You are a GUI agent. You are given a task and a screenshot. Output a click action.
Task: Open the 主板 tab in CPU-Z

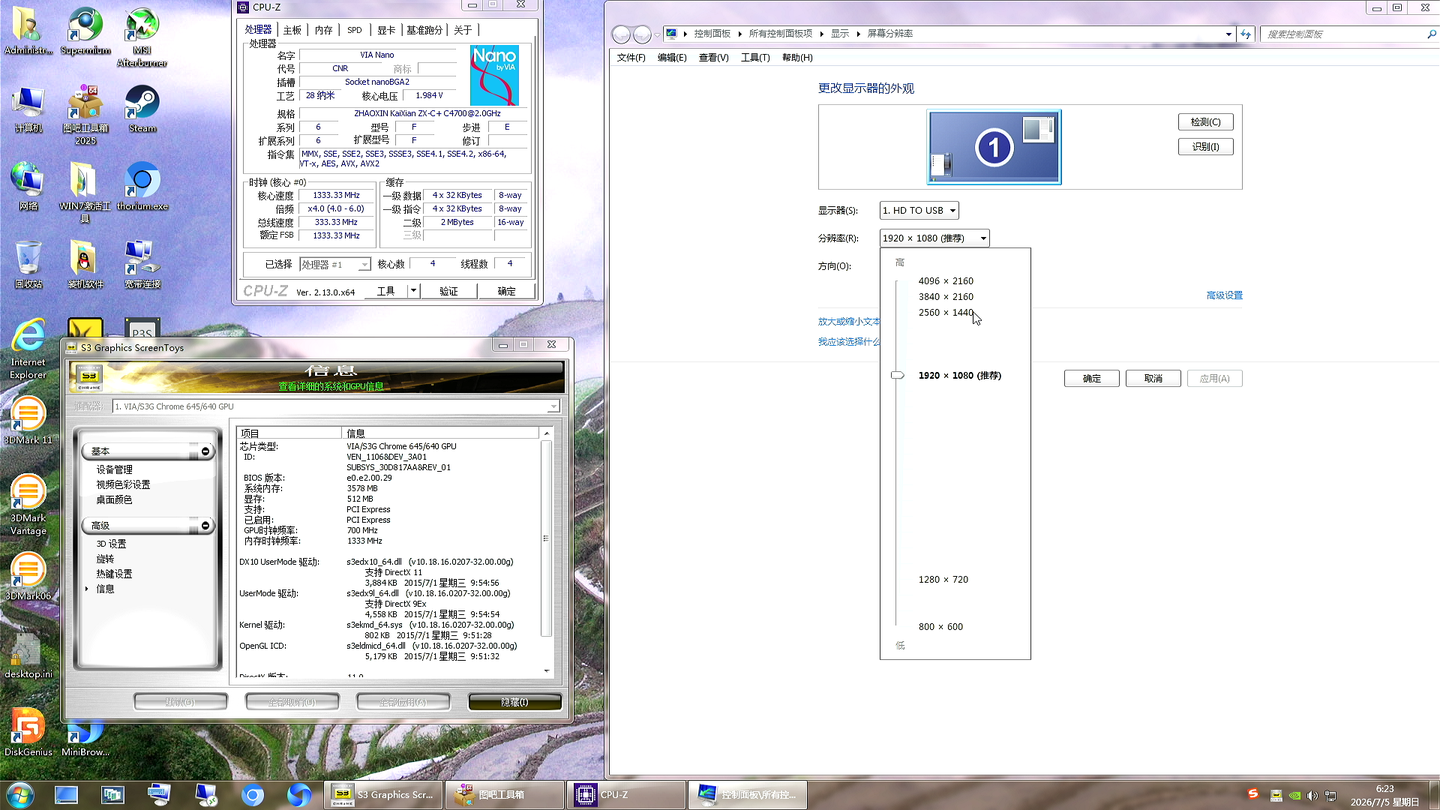tap(292, 30)
